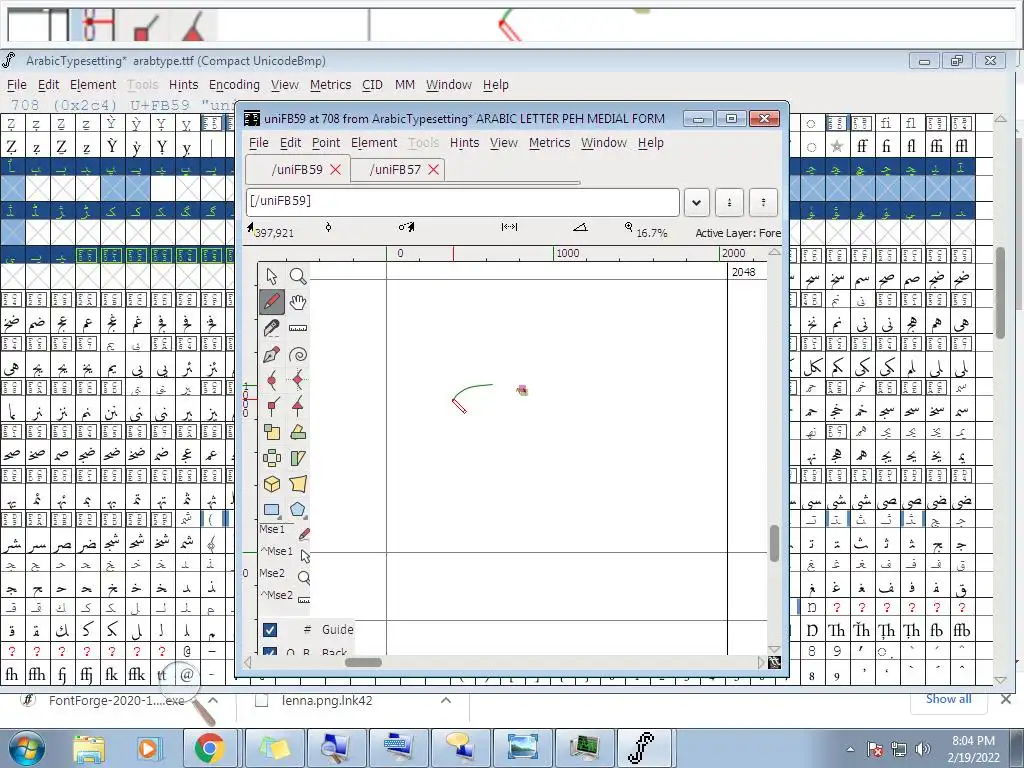
Task: Select the 3D Rotate cube tool
Action: point(272,484)
